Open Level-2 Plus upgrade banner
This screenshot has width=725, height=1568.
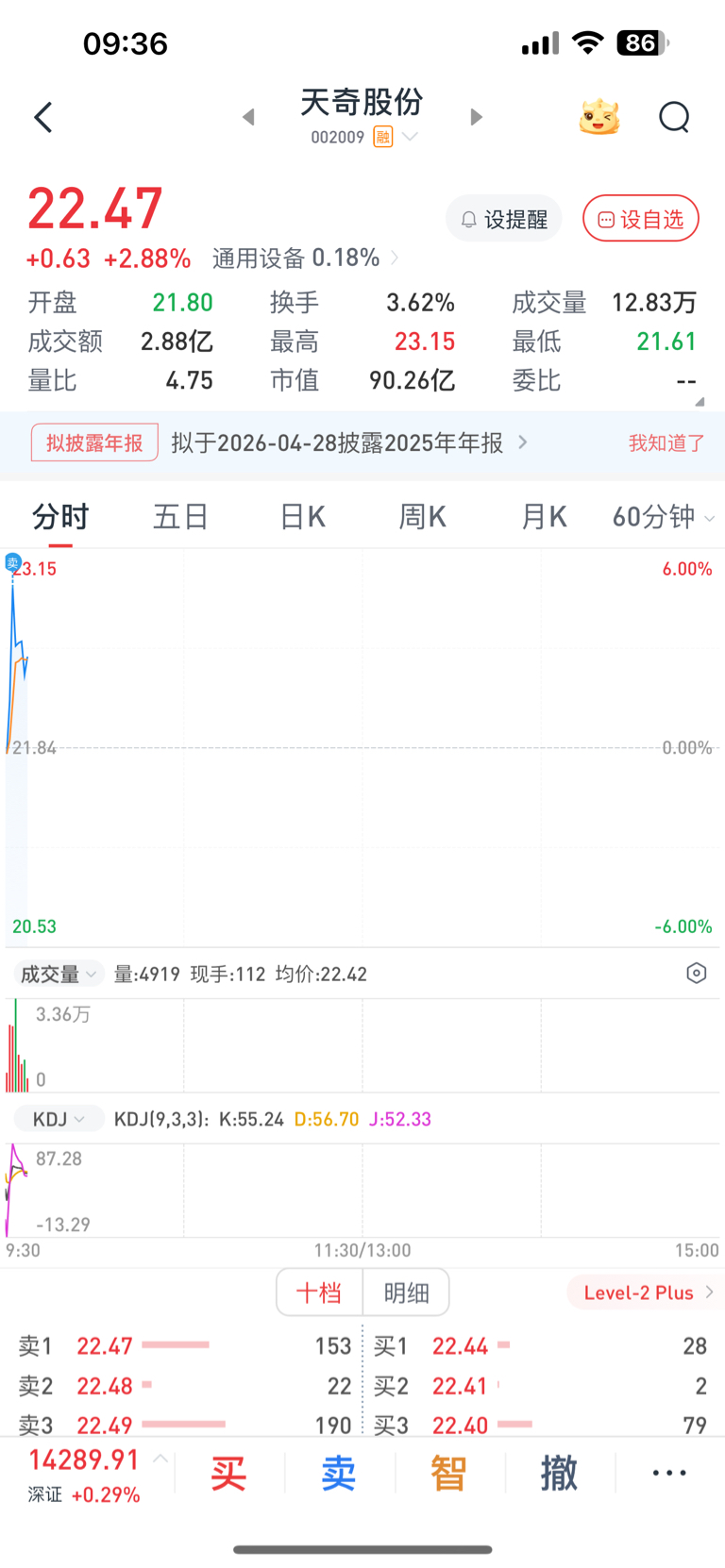[647, 1293]
